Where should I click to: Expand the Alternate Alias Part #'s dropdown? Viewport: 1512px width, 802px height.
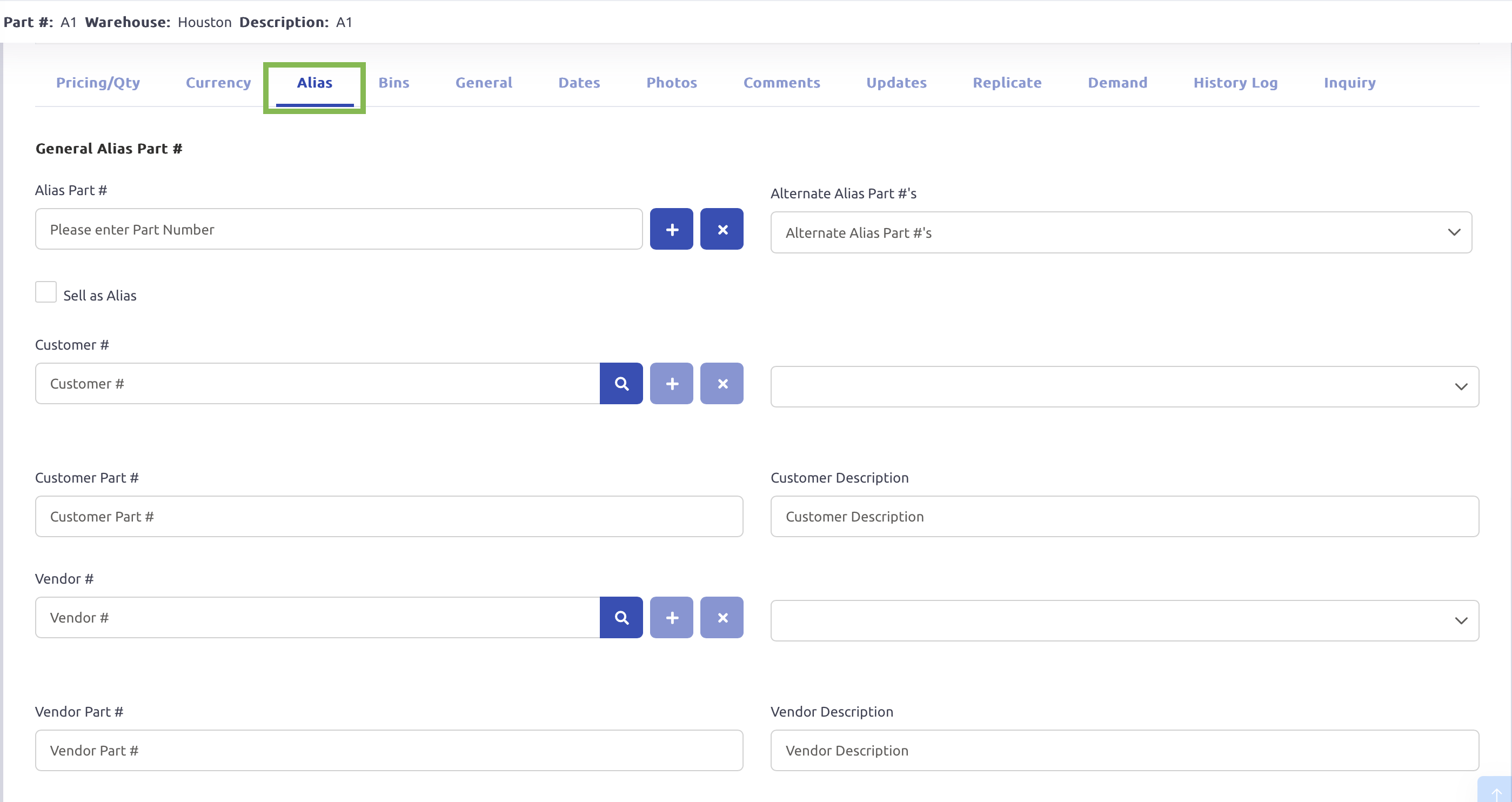point(1121,232)
